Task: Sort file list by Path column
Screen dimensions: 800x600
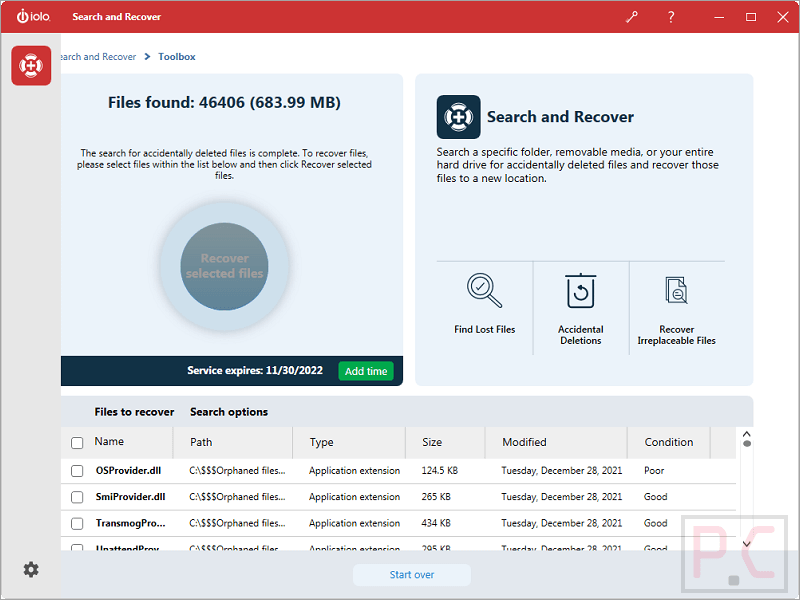Action: coord(201,442)
